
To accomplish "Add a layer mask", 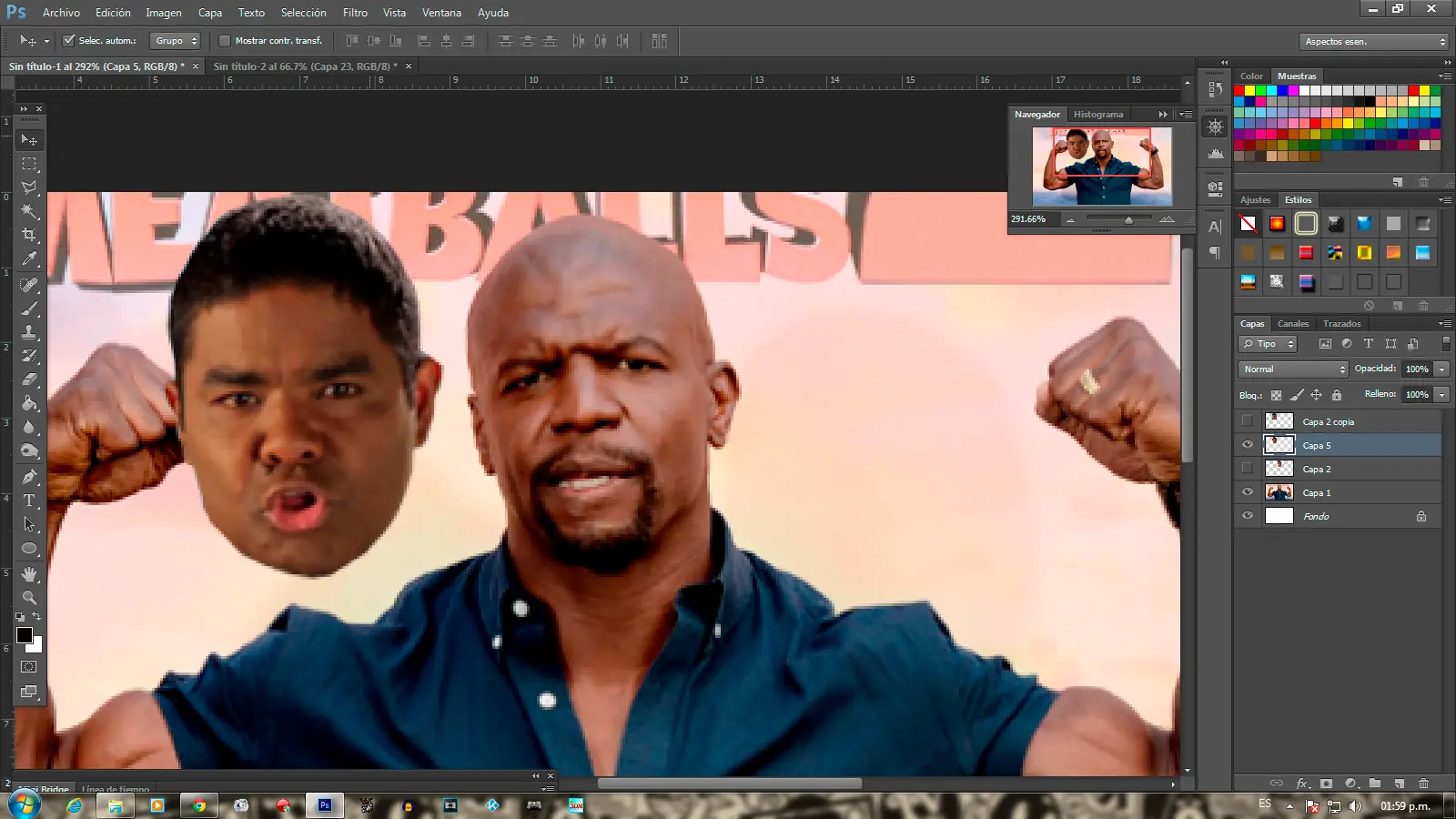I will (x=1326, y=783).
